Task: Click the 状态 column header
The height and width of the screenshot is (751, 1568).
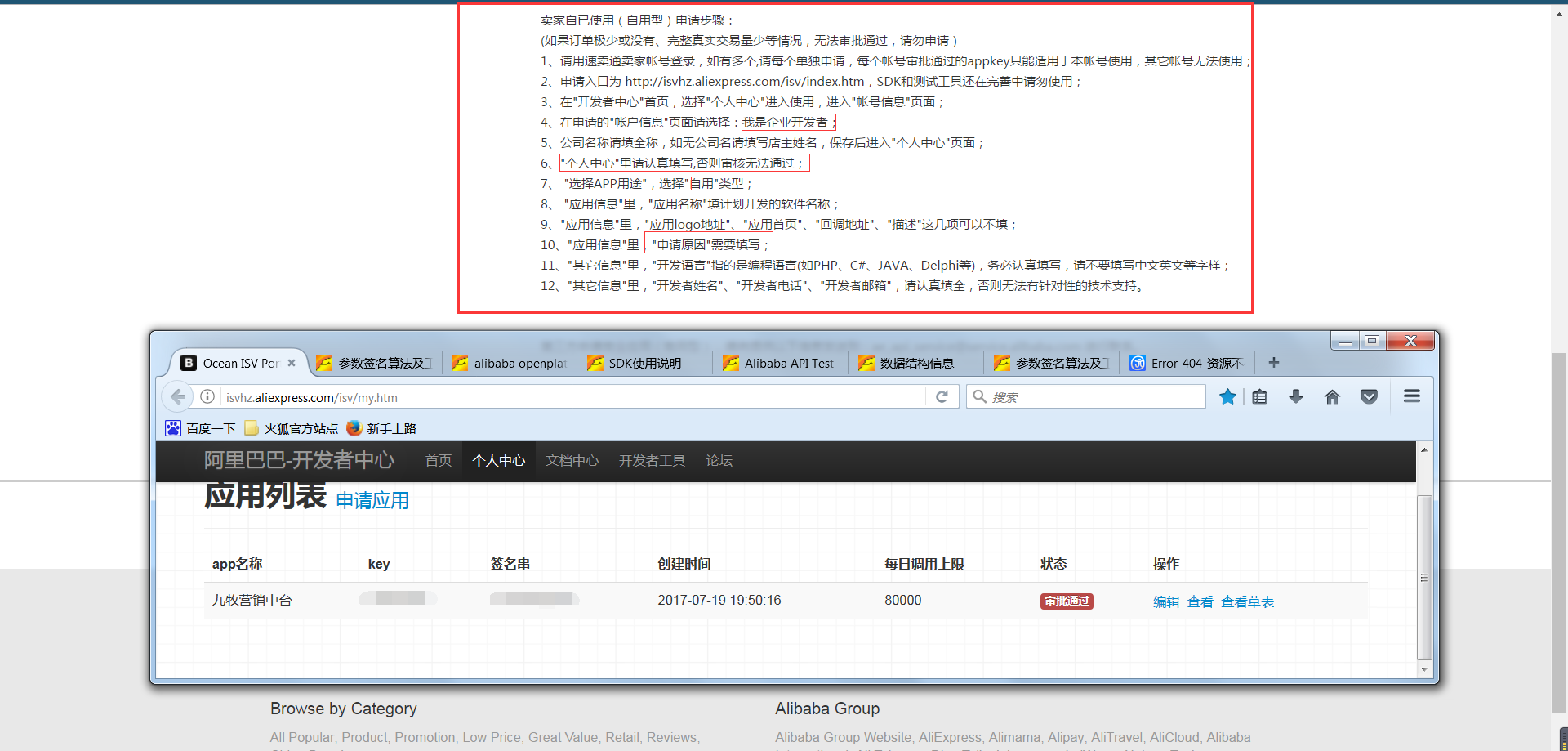Action: coord(1053,564)
